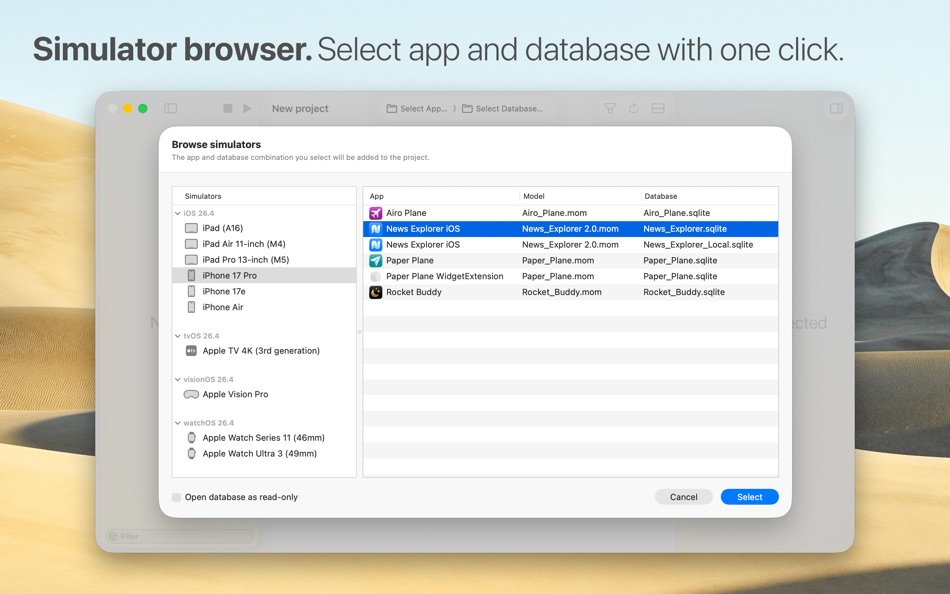Click the Apple TV 4K device icon
This screenshot has width=950, height=594.
tap(191, 350)
